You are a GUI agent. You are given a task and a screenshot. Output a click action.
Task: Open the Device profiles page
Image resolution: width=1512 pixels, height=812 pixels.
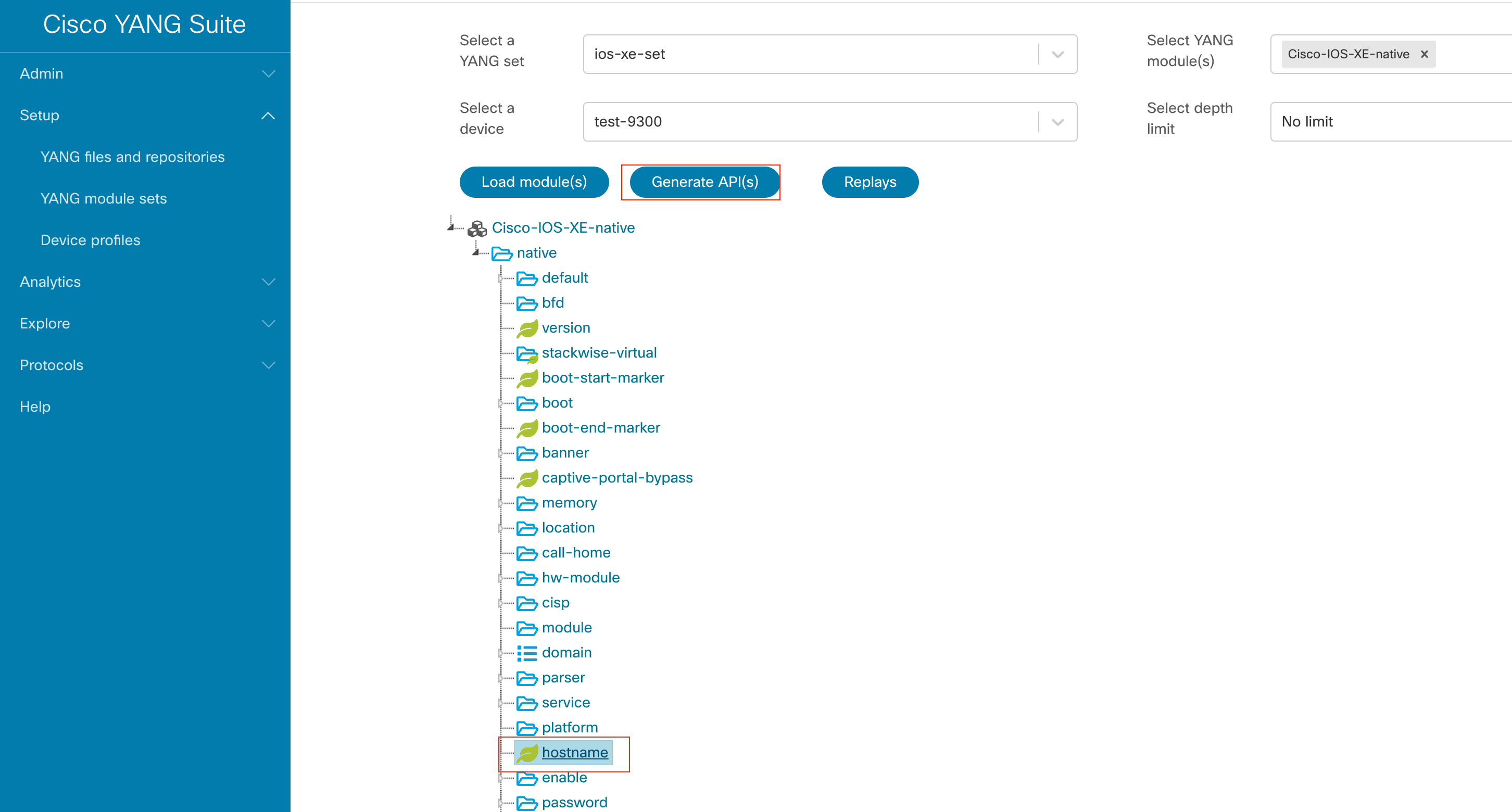pyautogui.click(x=90, y=240)
